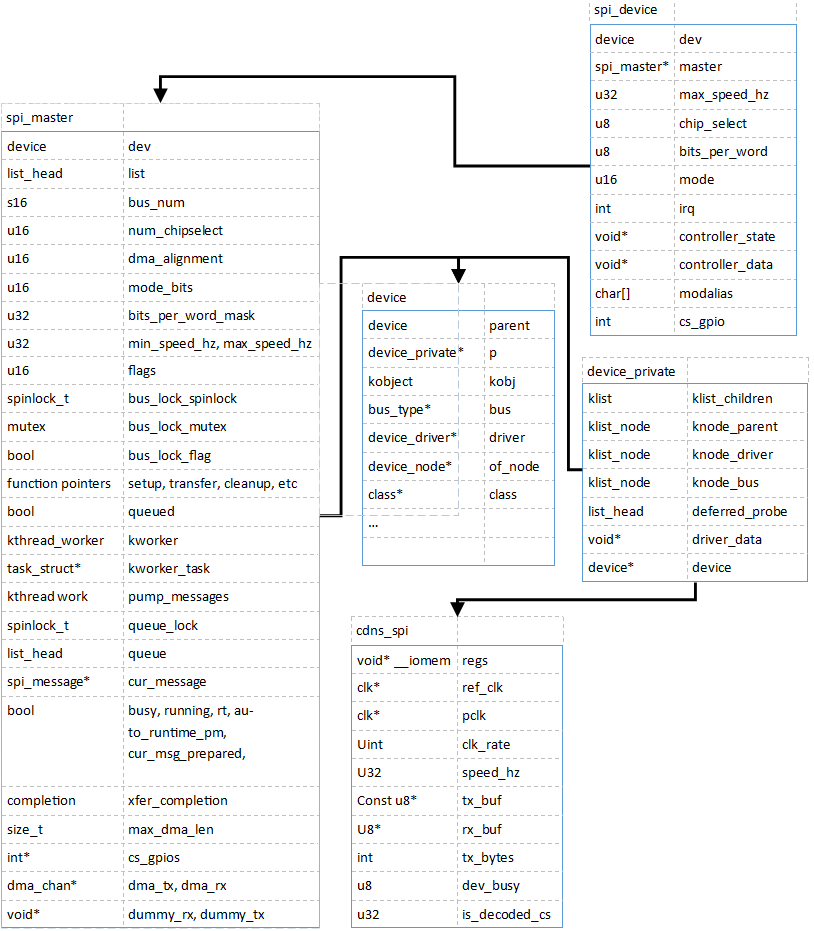This screenshot has height=931, width=814.
Task: Click the of_node field cell
Action: click(x=514, y=466)
